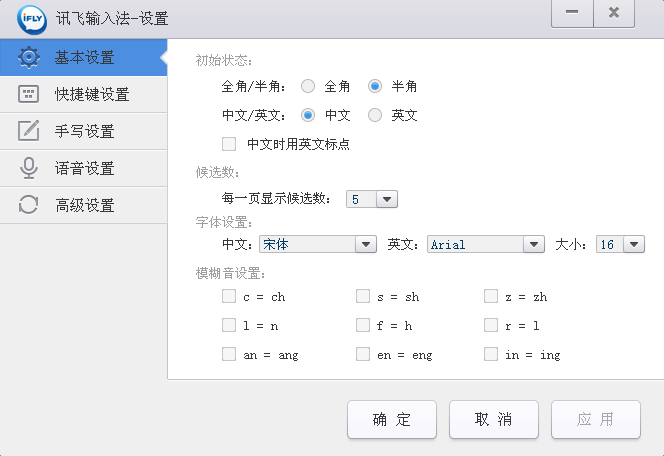Enable 中文时用英文标点 checkbox
This screenshot has height=456, width=664.
[229, 144]
